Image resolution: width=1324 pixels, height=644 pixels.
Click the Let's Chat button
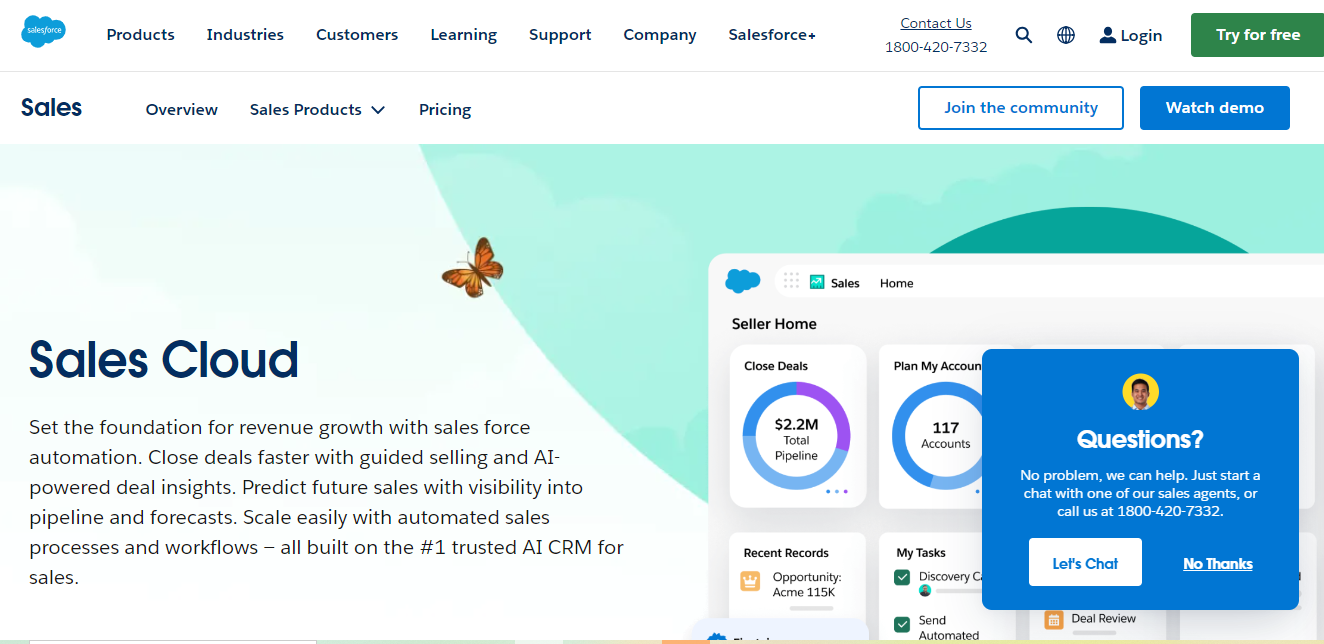[x=1085, y=563]
